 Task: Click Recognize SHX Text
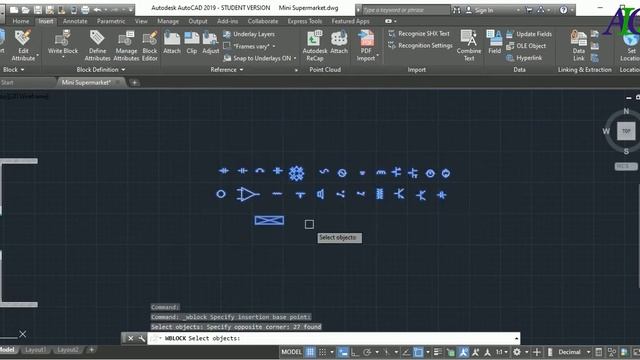coord(419,33)
